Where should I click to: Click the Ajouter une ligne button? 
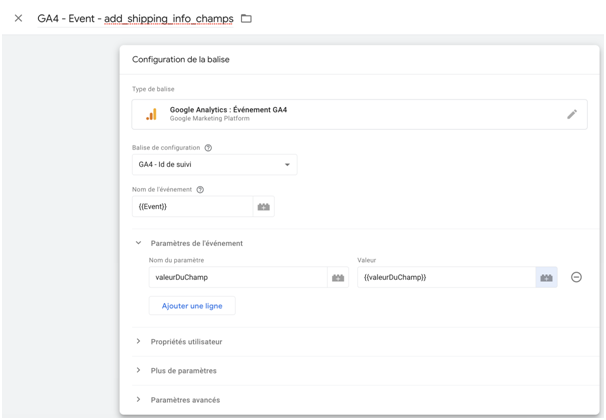[x=192, y=306]
